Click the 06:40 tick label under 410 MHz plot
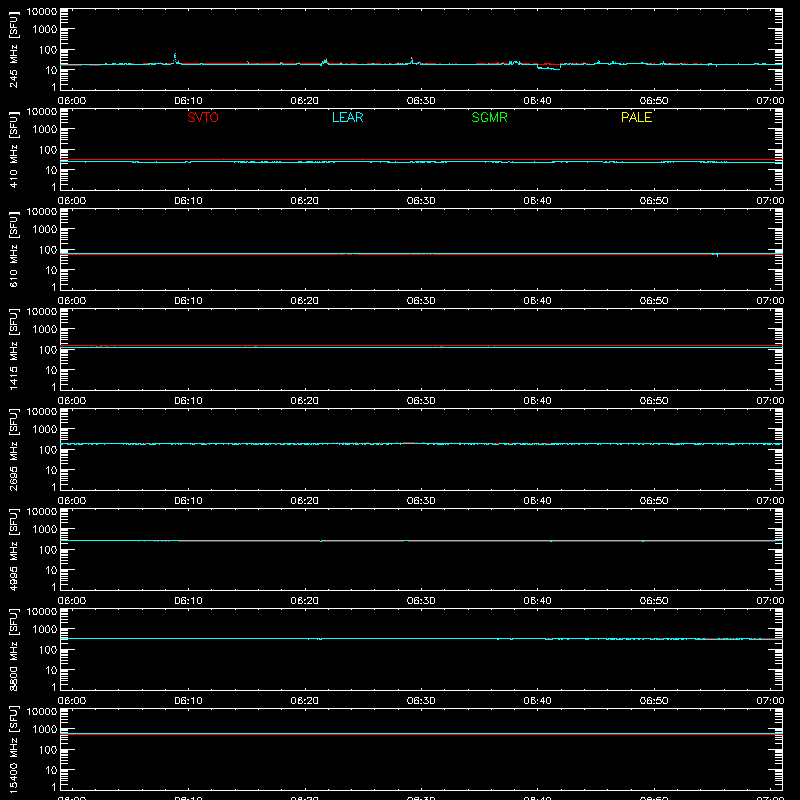The image size is (800, 800). [x=537, y=201]
